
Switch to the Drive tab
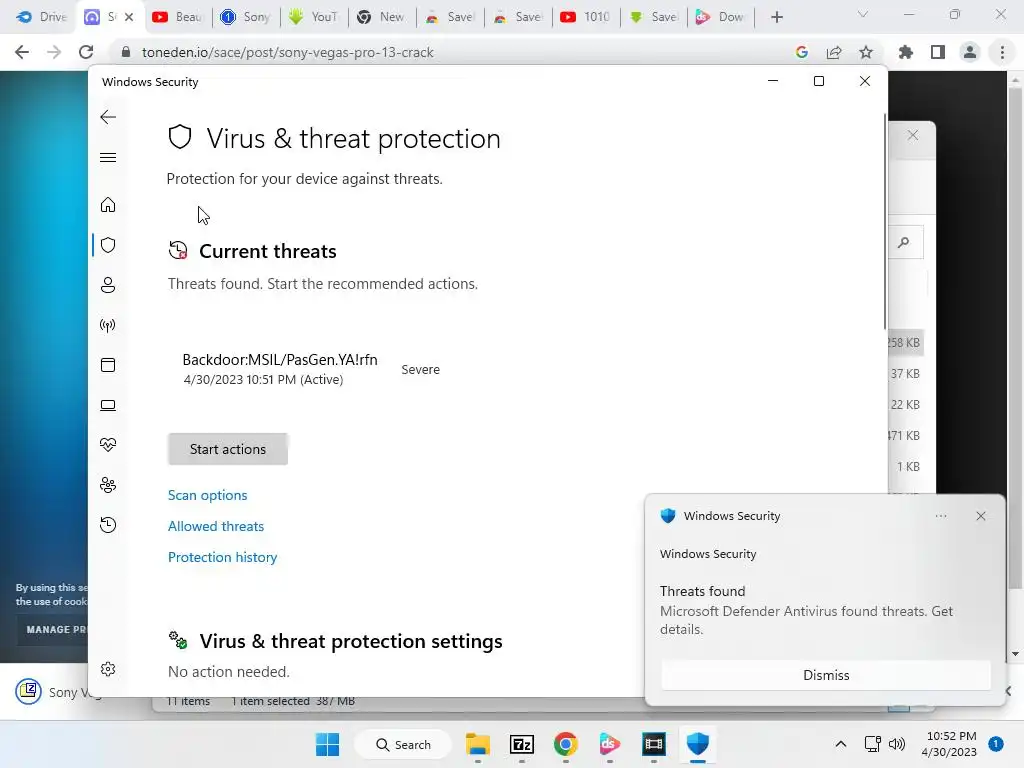[x=40, y=17]
